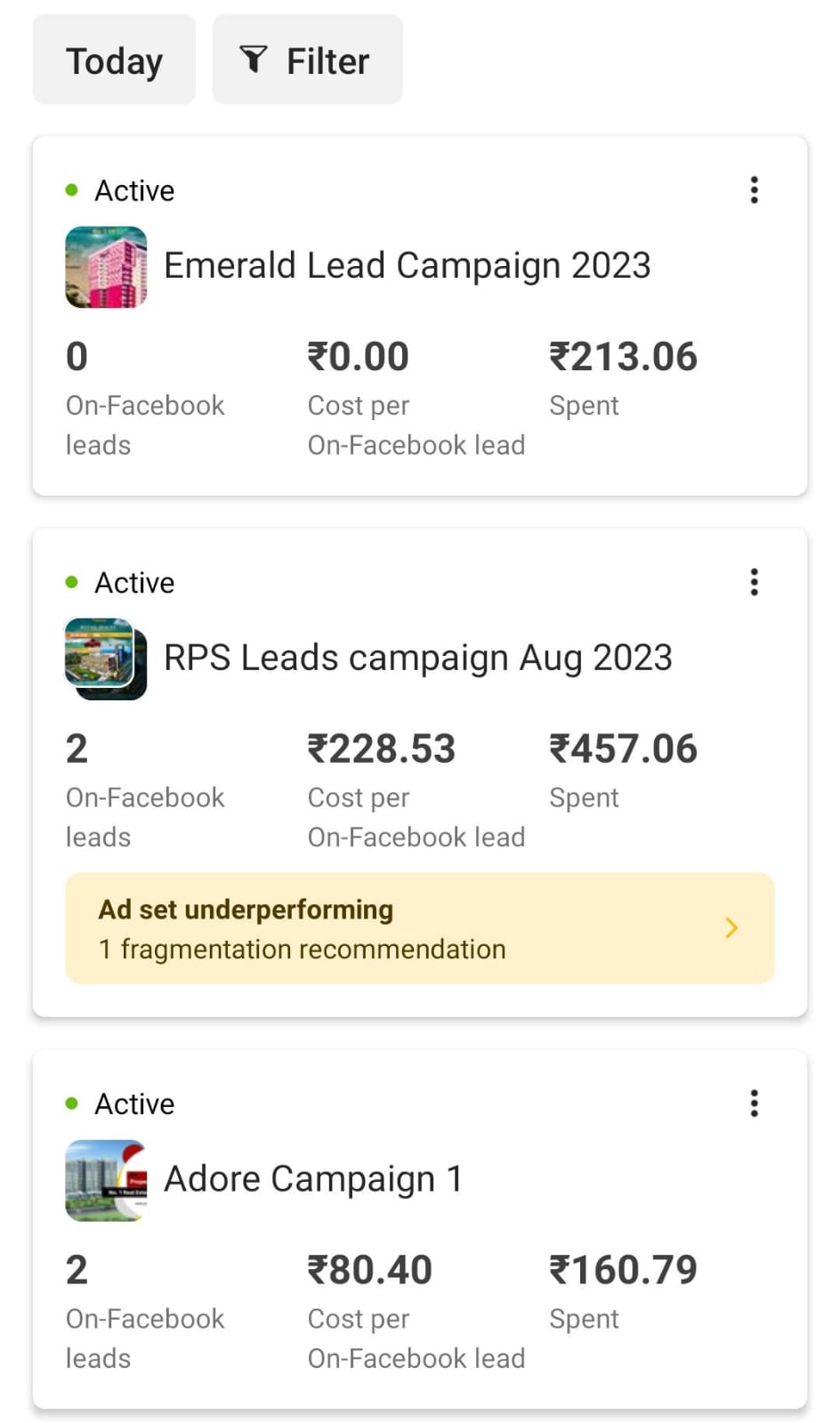The width and height of the screenshot is (840, 1423).
Task: Select the Adore Campaign 1 card
Action: click(420, 1228)
